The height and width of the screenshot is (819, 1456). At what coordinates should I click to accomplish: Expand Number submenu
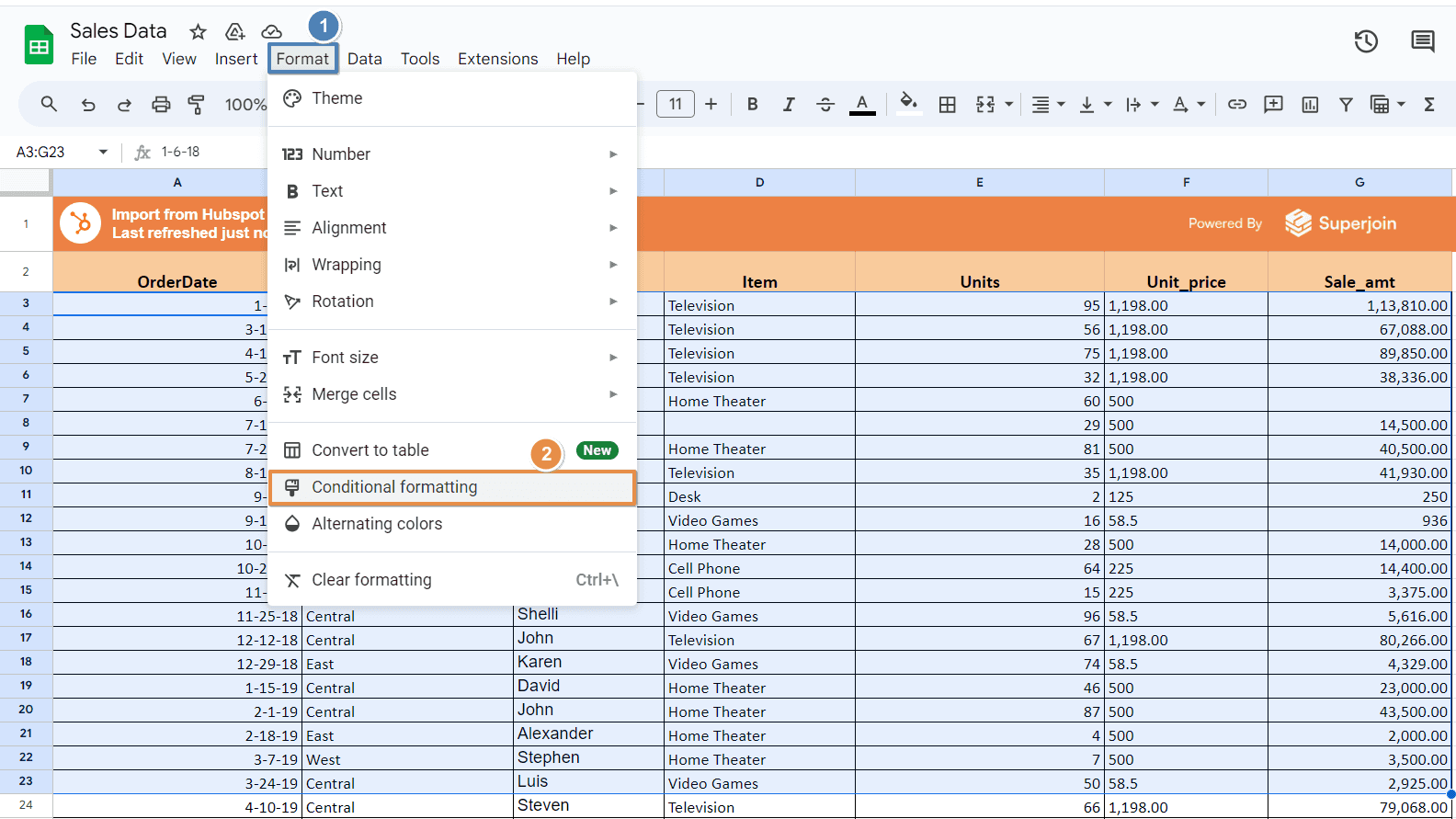452,154
